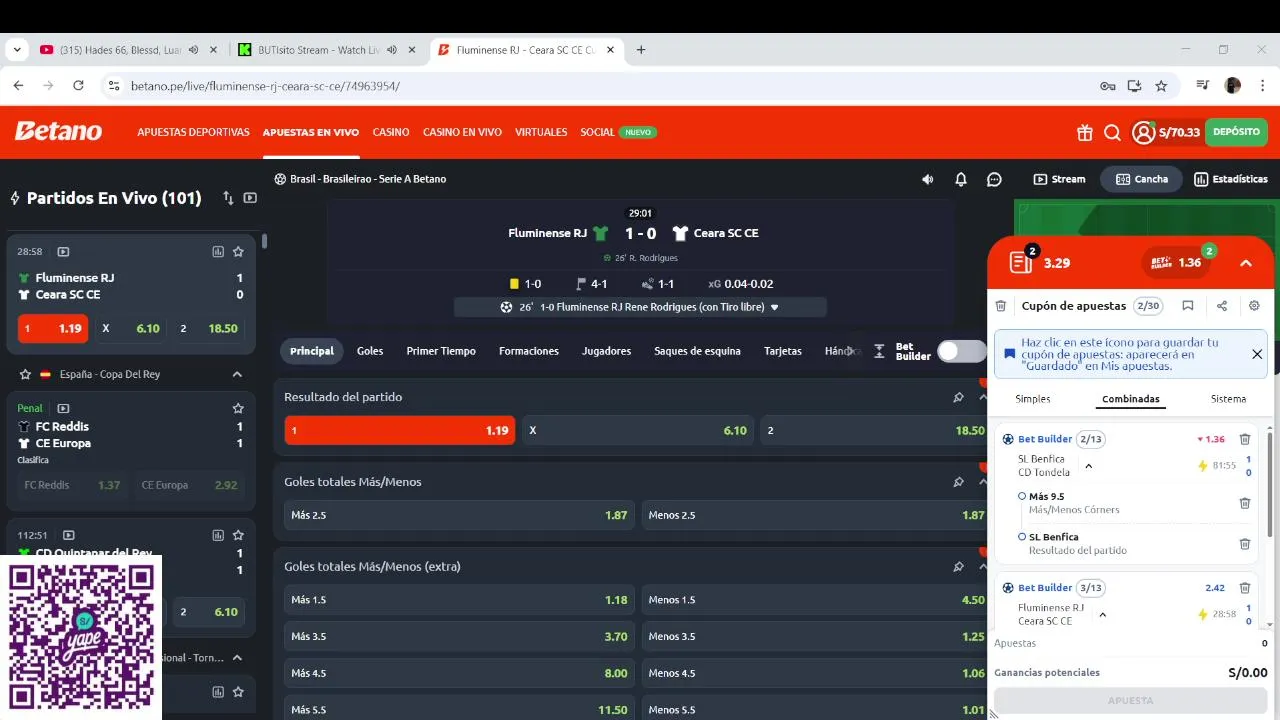Collapse España - Copa Del Rey league section

click(x=237, y=374)
